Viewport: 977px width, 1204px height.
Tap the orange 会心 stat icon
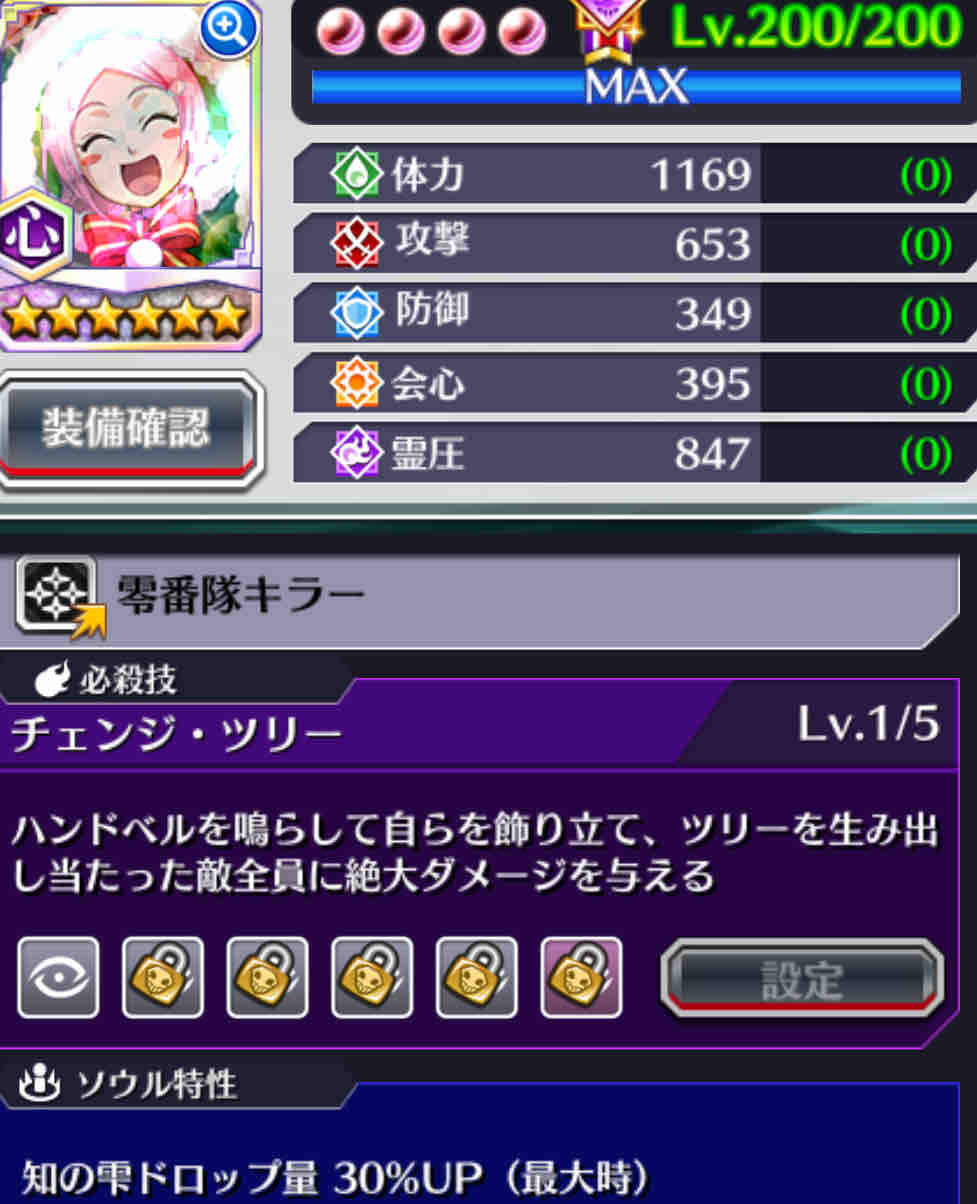click(x=357, y=384)
